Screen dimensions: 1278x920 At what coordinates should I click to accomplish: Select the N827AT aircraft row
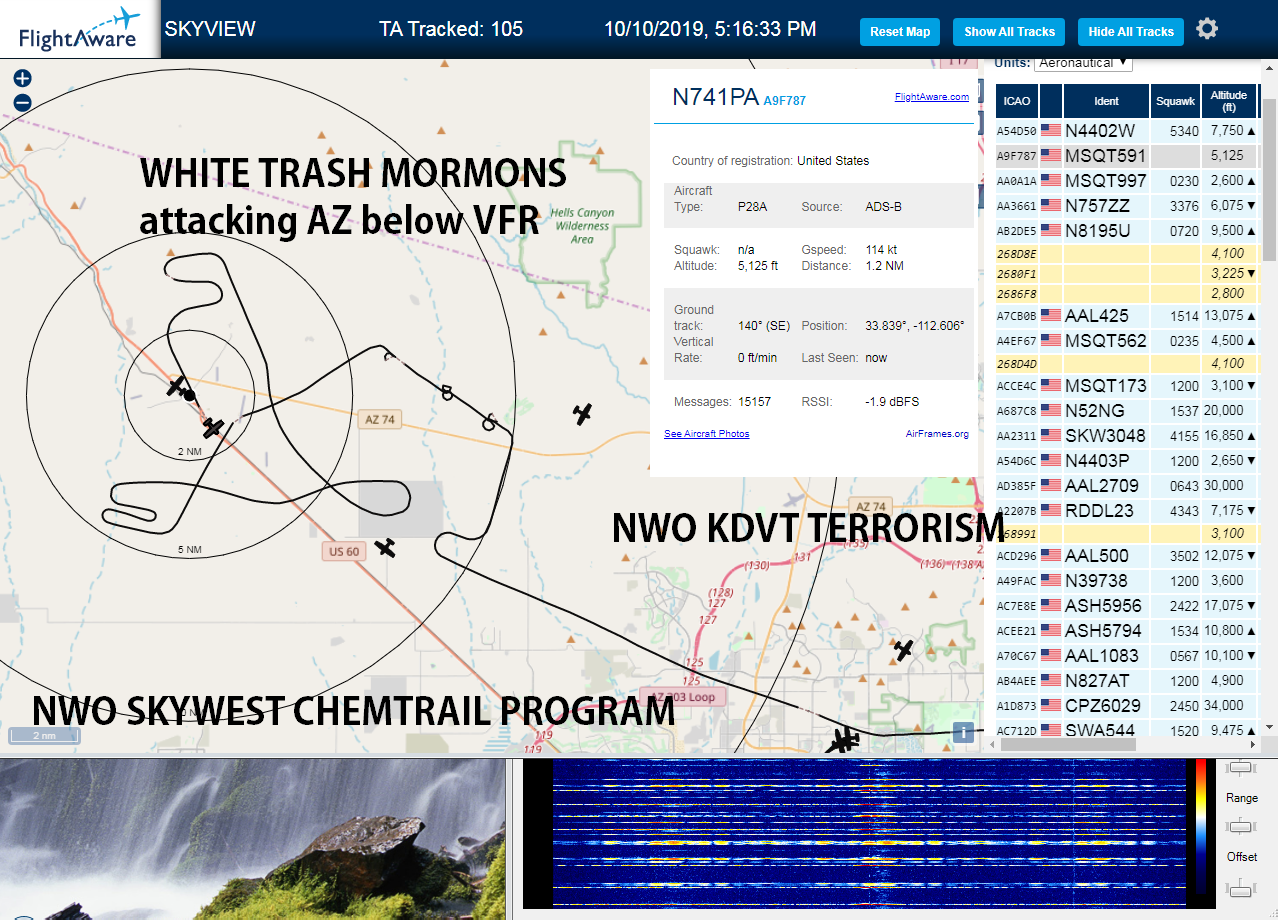point(1126,681)
